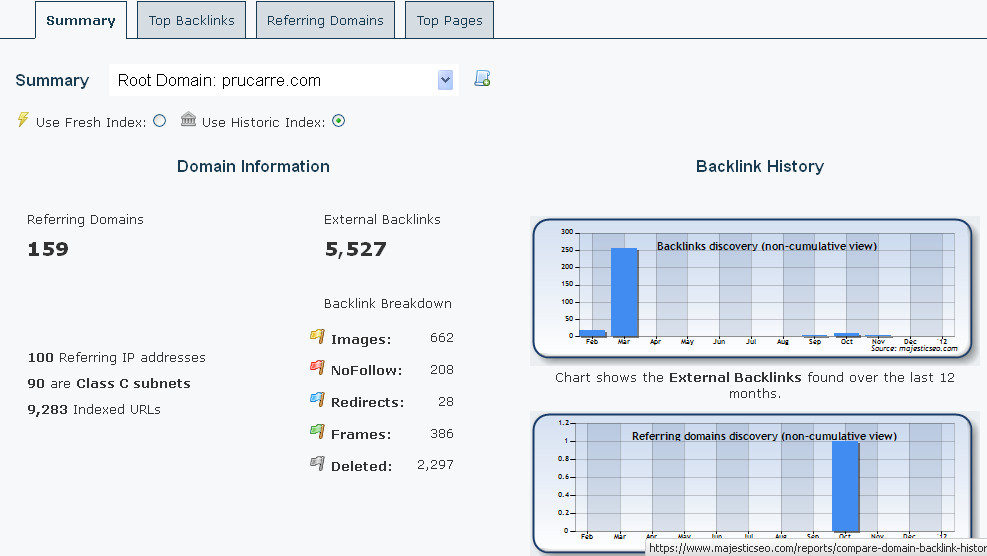
Task: Open the Referring Domains tab
Action: [x=325, y=20]
